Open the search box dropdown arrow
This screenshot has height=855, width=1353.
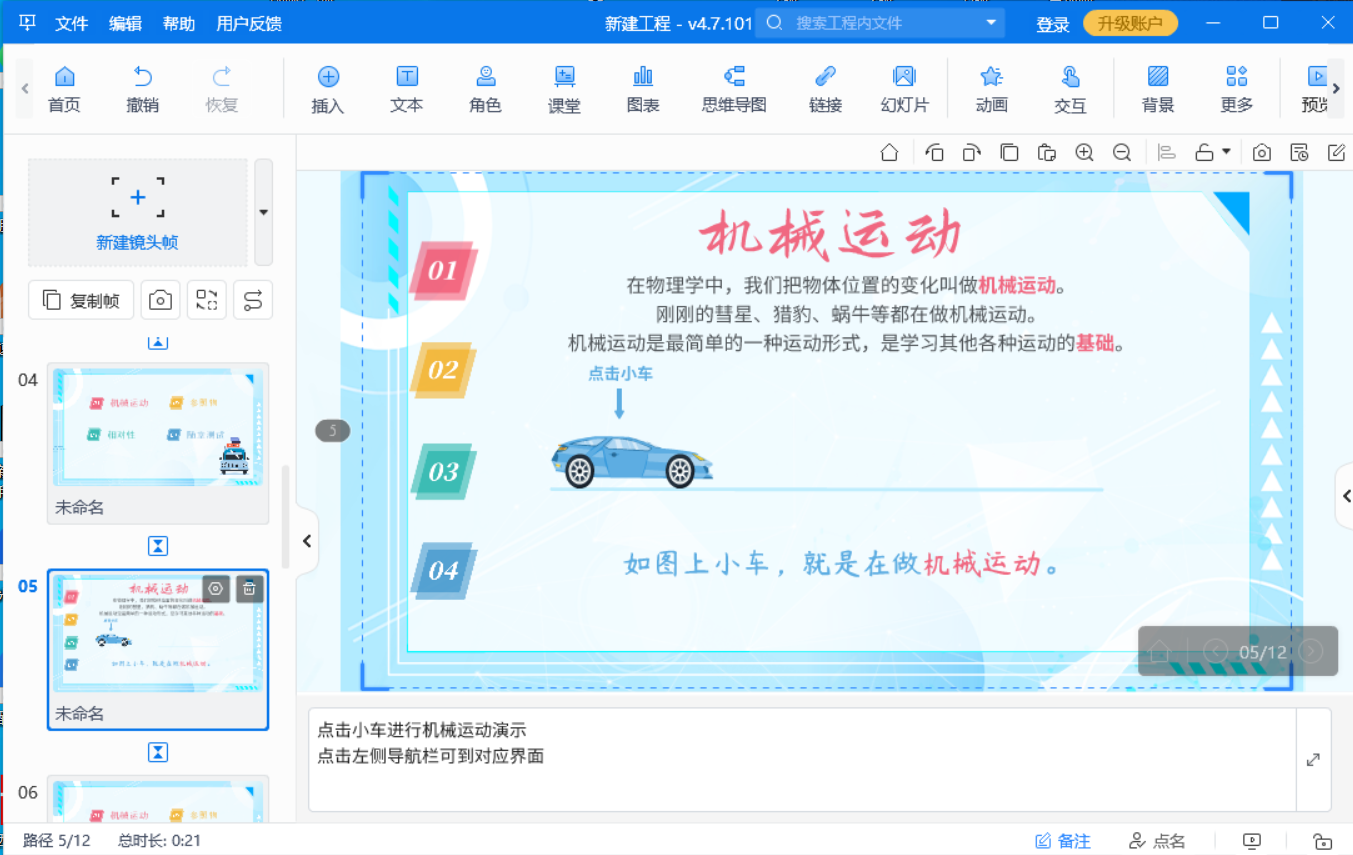coord(991,22)
